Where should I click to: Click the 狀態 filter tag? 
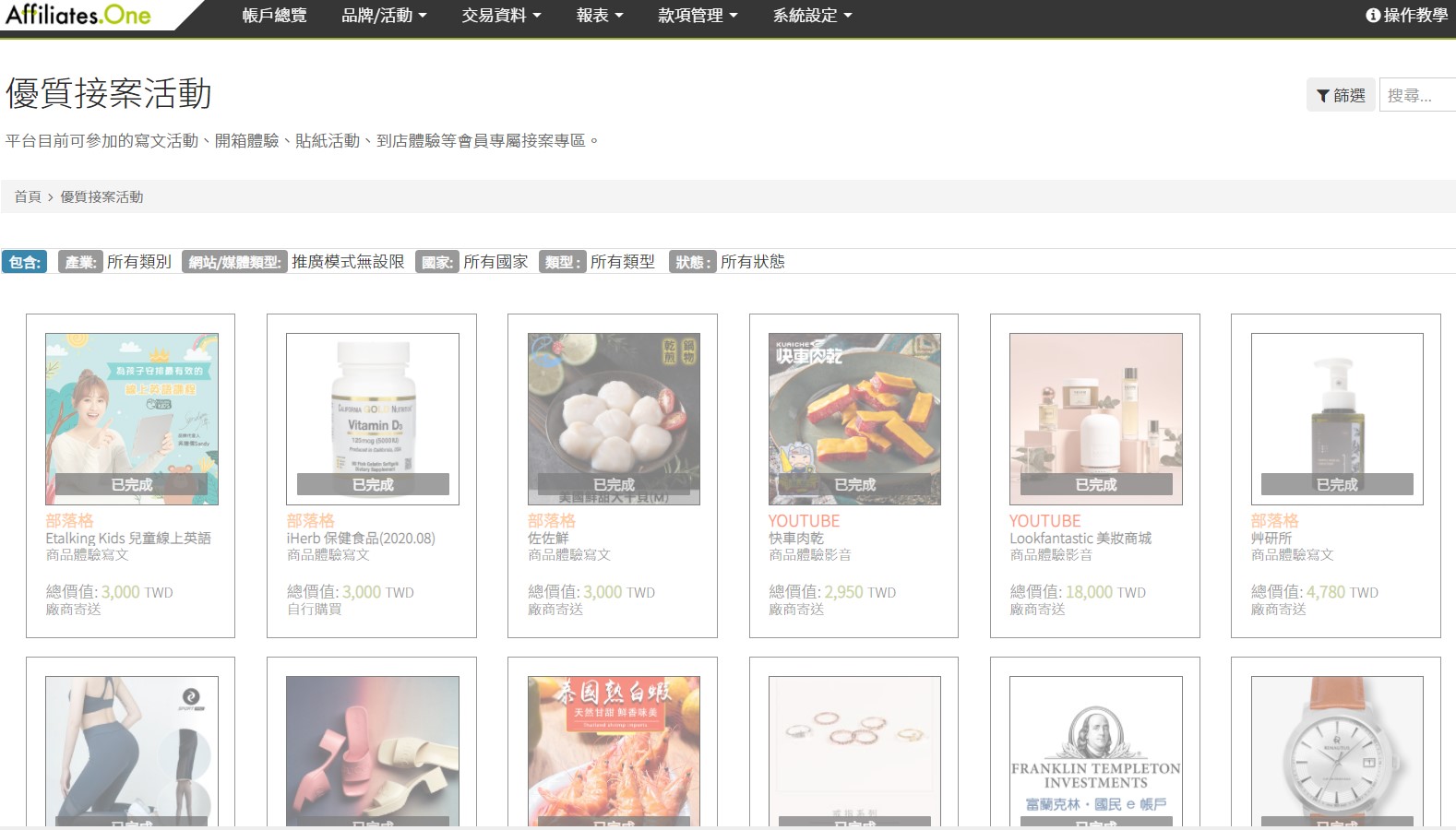tap(693, 262)
